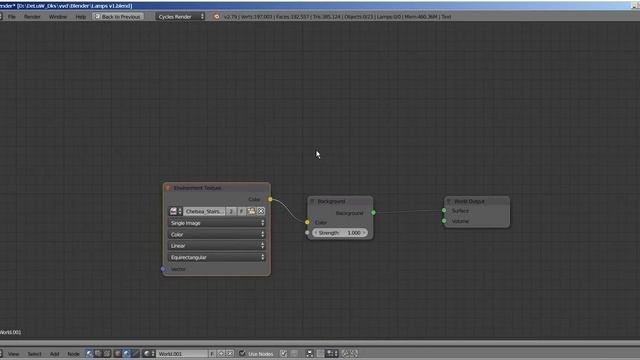Open the Window menu
Screen dimensions: 640x360
[58, 17]
